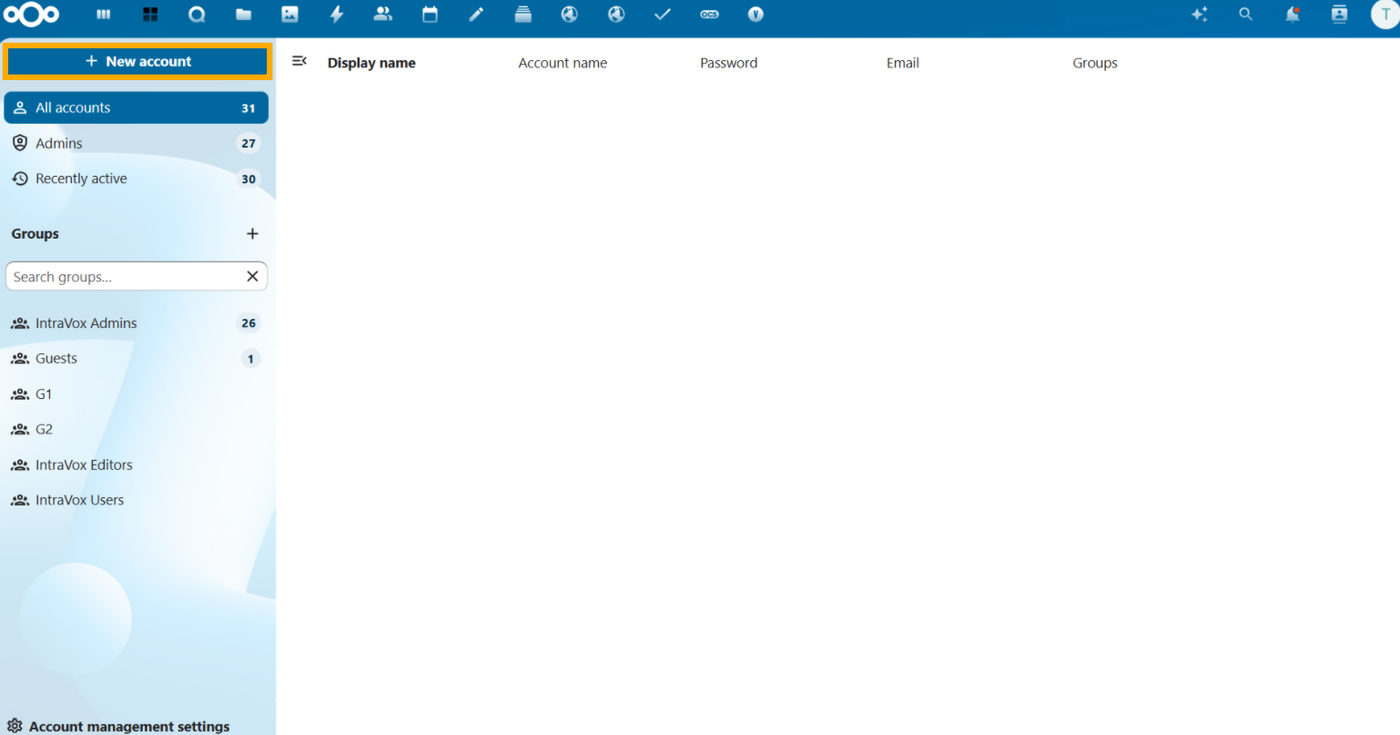Click the Groups column header in table
Screen dimensions: 1400x735
[x=1095, y=63]
